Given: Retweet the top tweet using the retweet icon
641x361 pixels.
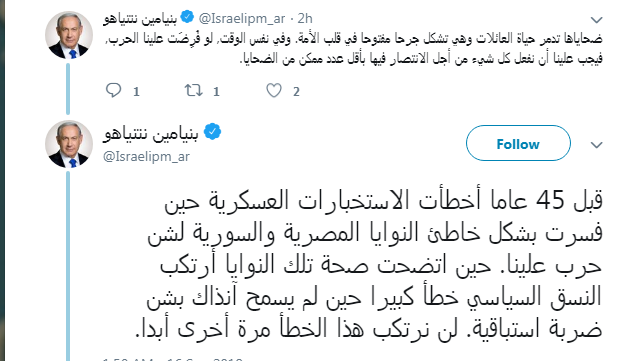Looking at the screenshot, I should [193, 90].
